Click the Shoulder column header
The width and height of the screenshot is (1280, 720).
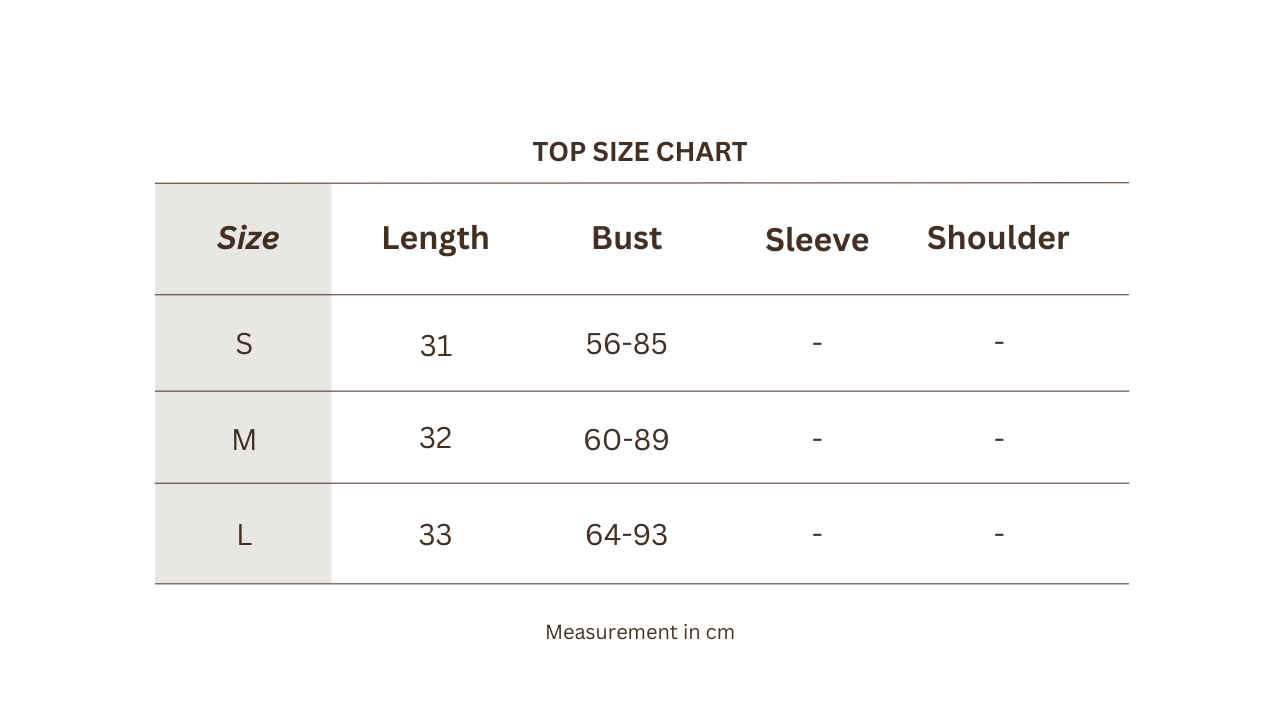998,238
